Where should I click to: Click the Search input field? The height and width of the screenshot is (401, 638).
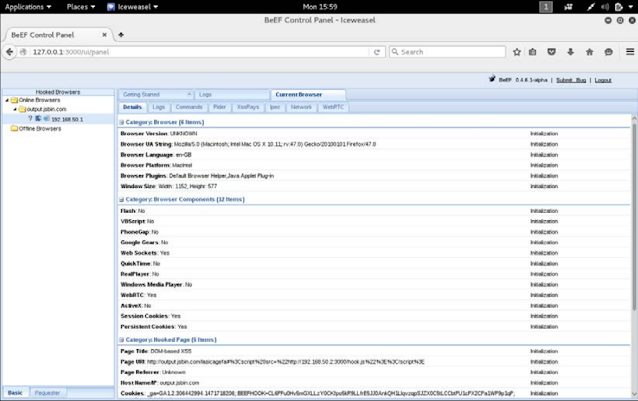click(x=448, y=52)
